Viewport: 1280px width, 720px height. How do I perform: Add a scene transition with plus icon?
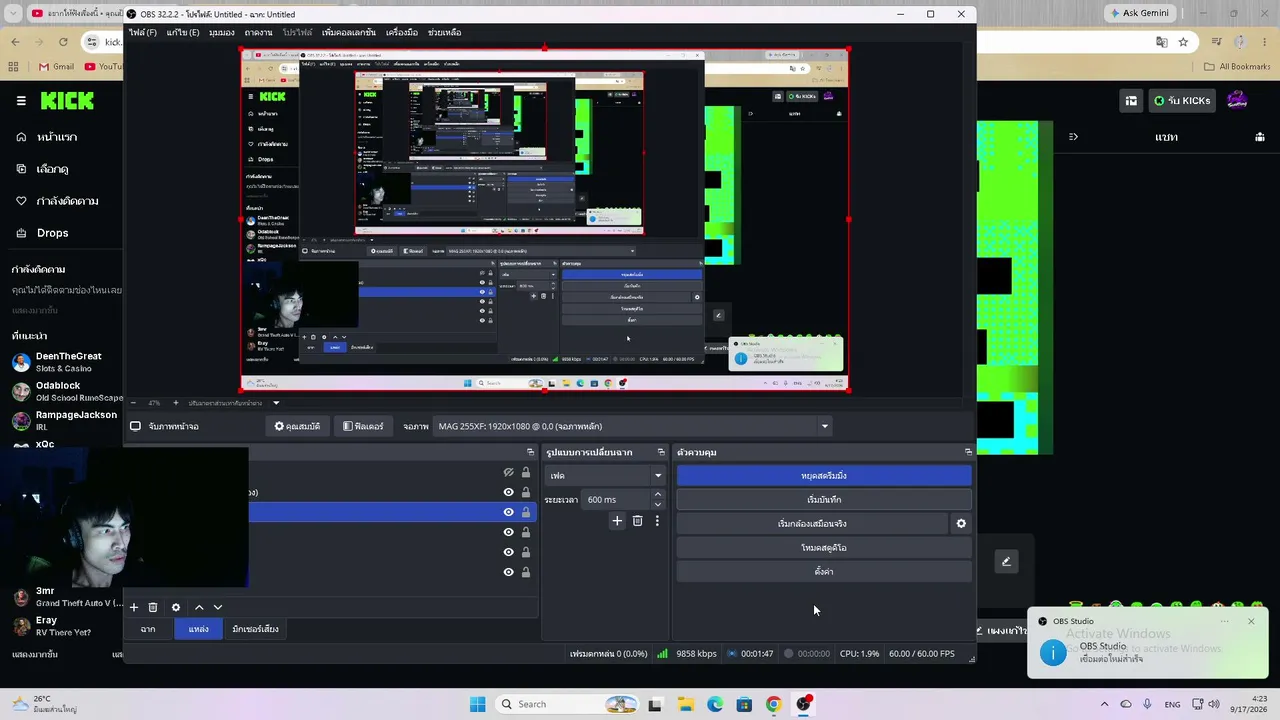click(617, 521)
